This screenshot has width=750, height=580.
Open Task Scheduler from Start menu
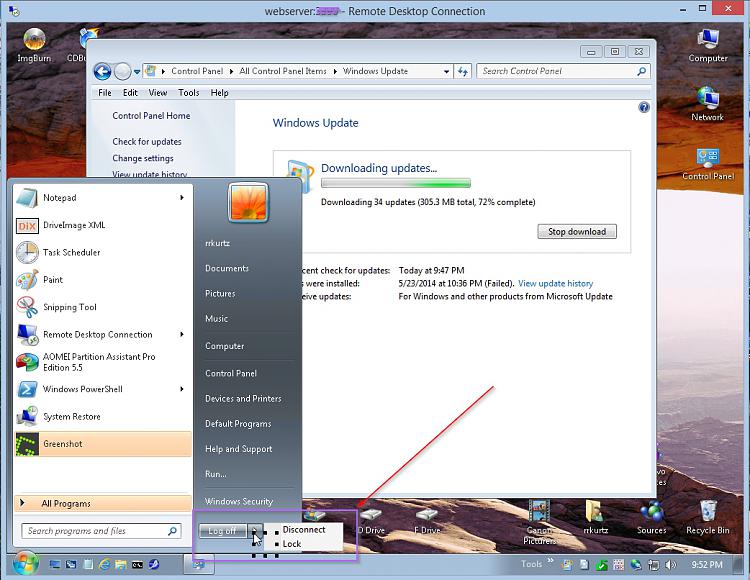coord(103,252)
